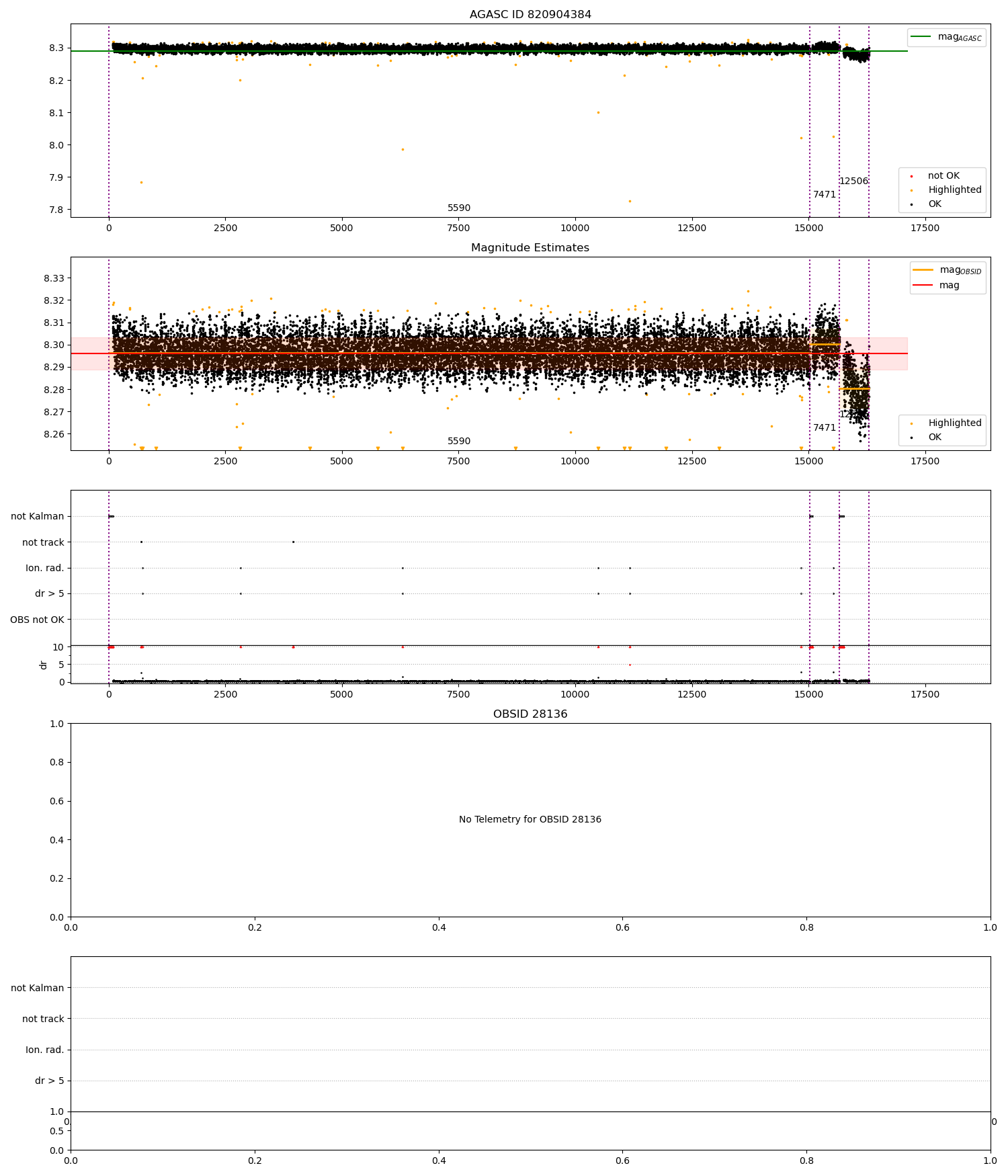Click 'not track' label in the third plot
The height and width of the screenshot is (1176, 1008).
pyautogui.click(x=43, y=543)
